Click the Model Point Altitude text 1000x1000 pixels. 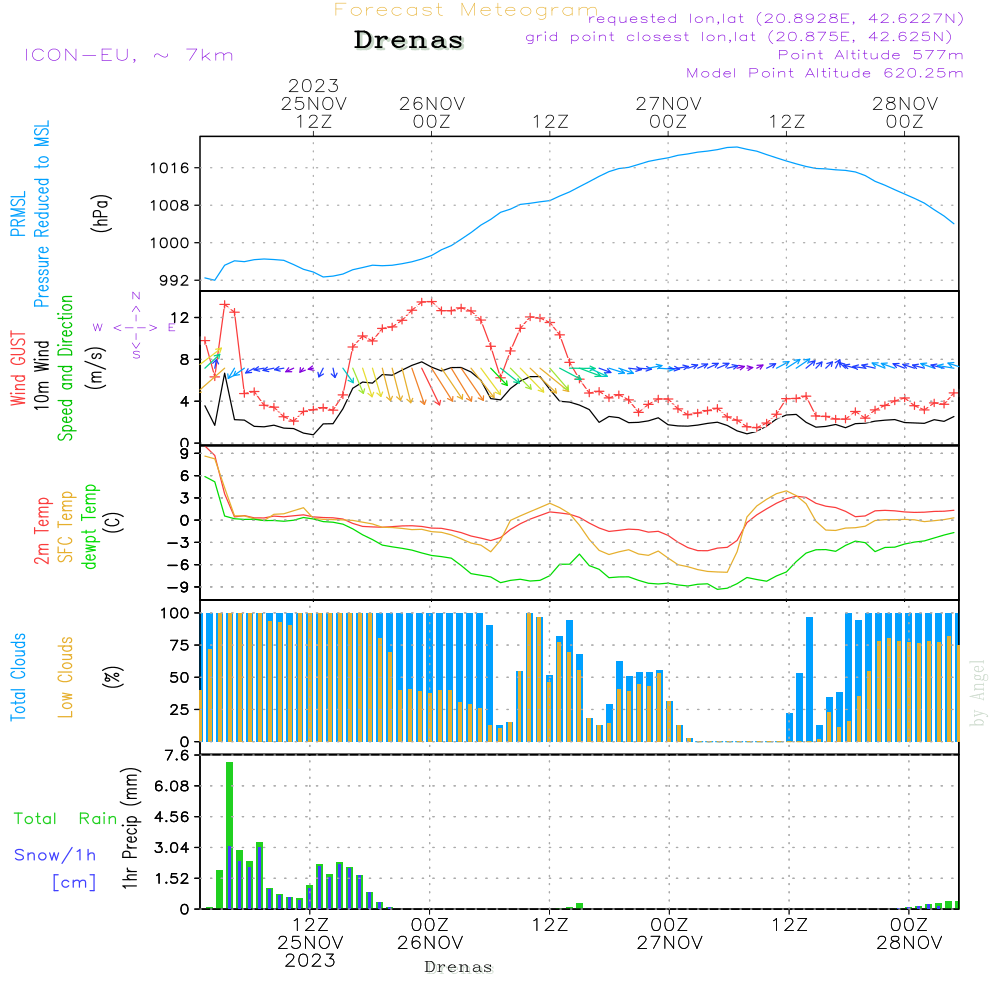pyautogui.click(x=825, y=73)
